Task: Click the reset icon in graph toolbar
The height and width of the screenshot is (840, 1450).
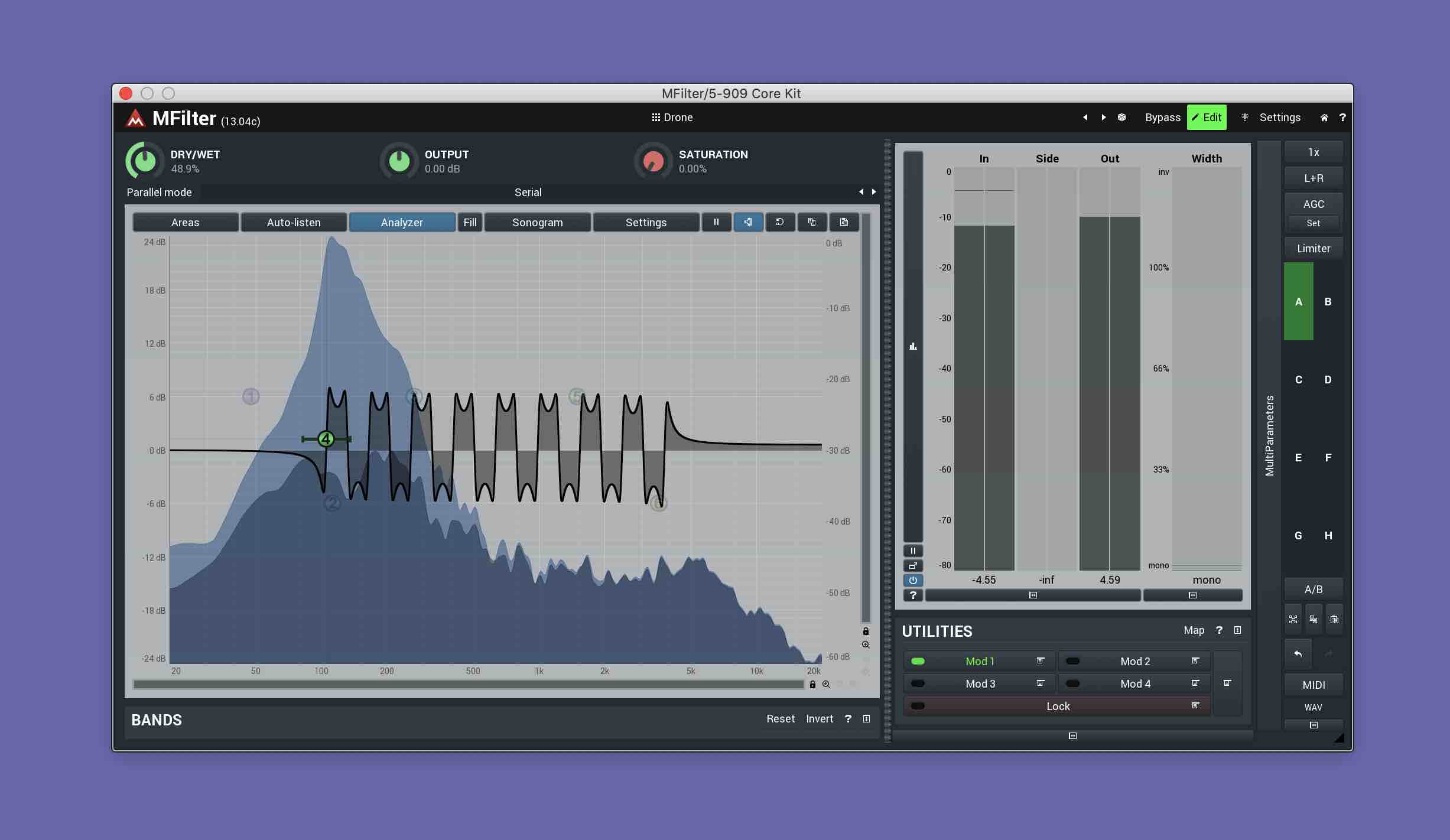Action: pyautogui.click(x=780, y=222)
